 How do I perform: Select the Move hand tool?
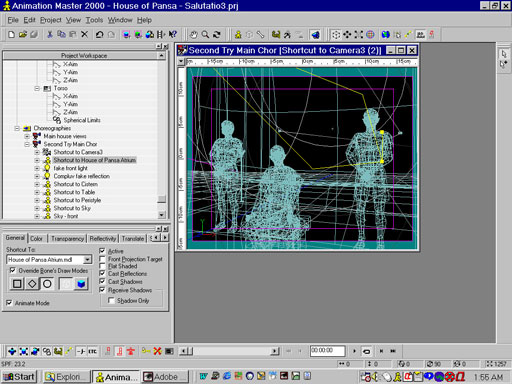tap(193, 34)
